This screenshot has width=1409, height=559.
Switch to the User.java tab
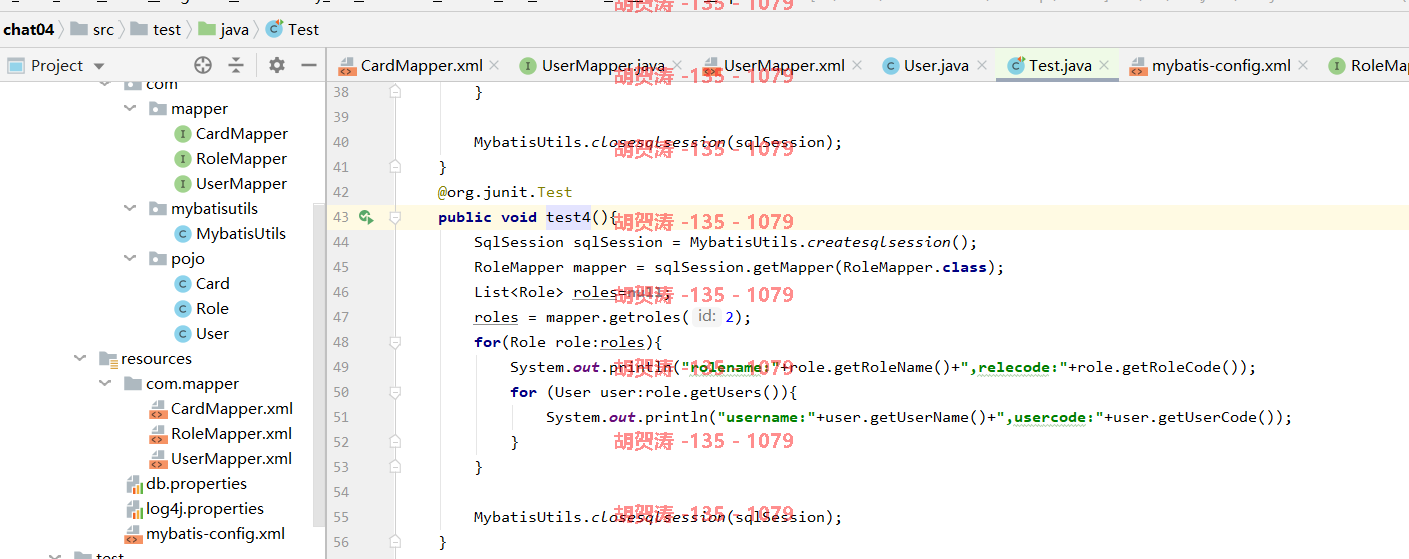(x=936, y=66)
